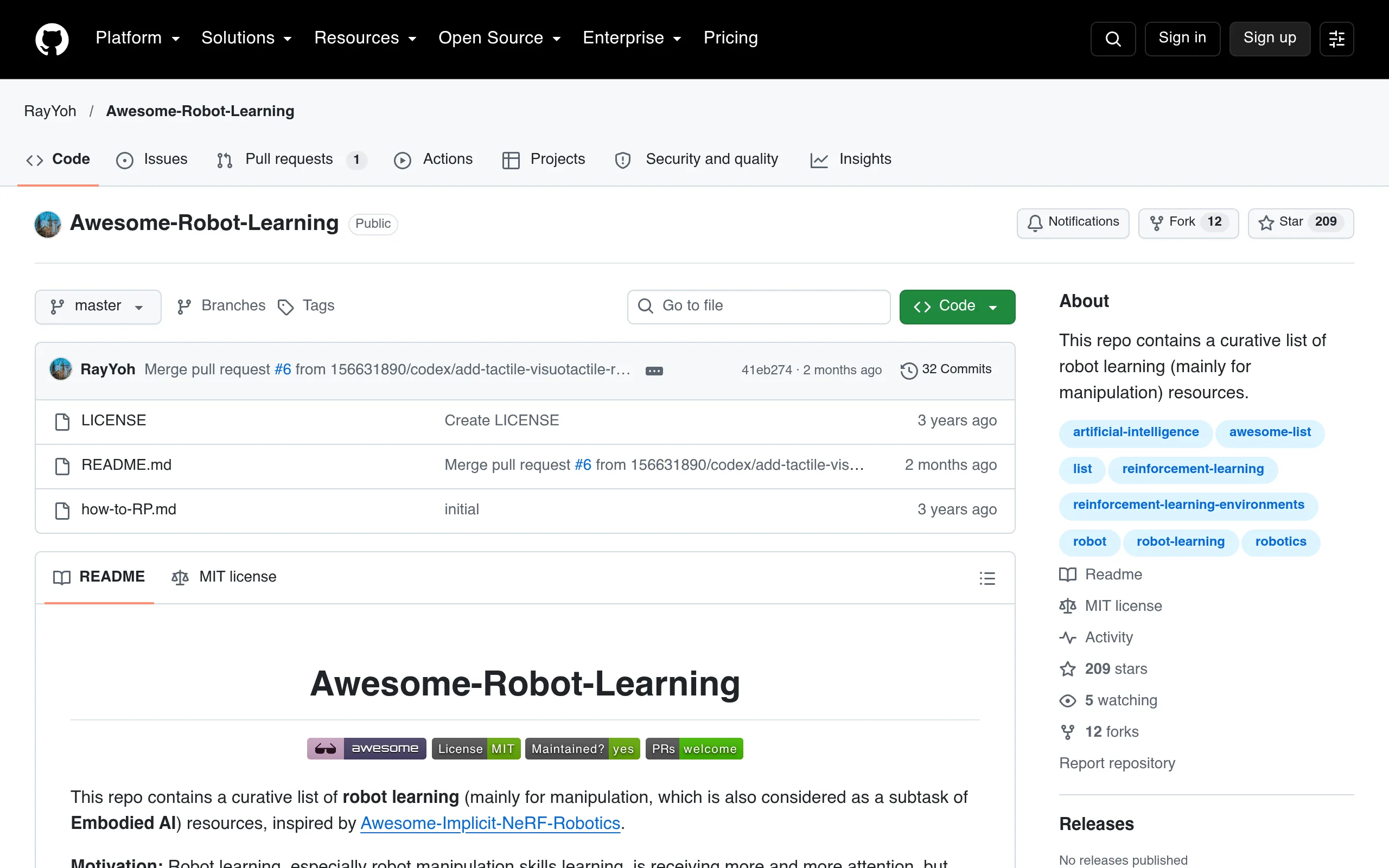This screenshot has width=1389, height=868.
Task: Open the Notifications bell button
Action: coord(1072,223)
